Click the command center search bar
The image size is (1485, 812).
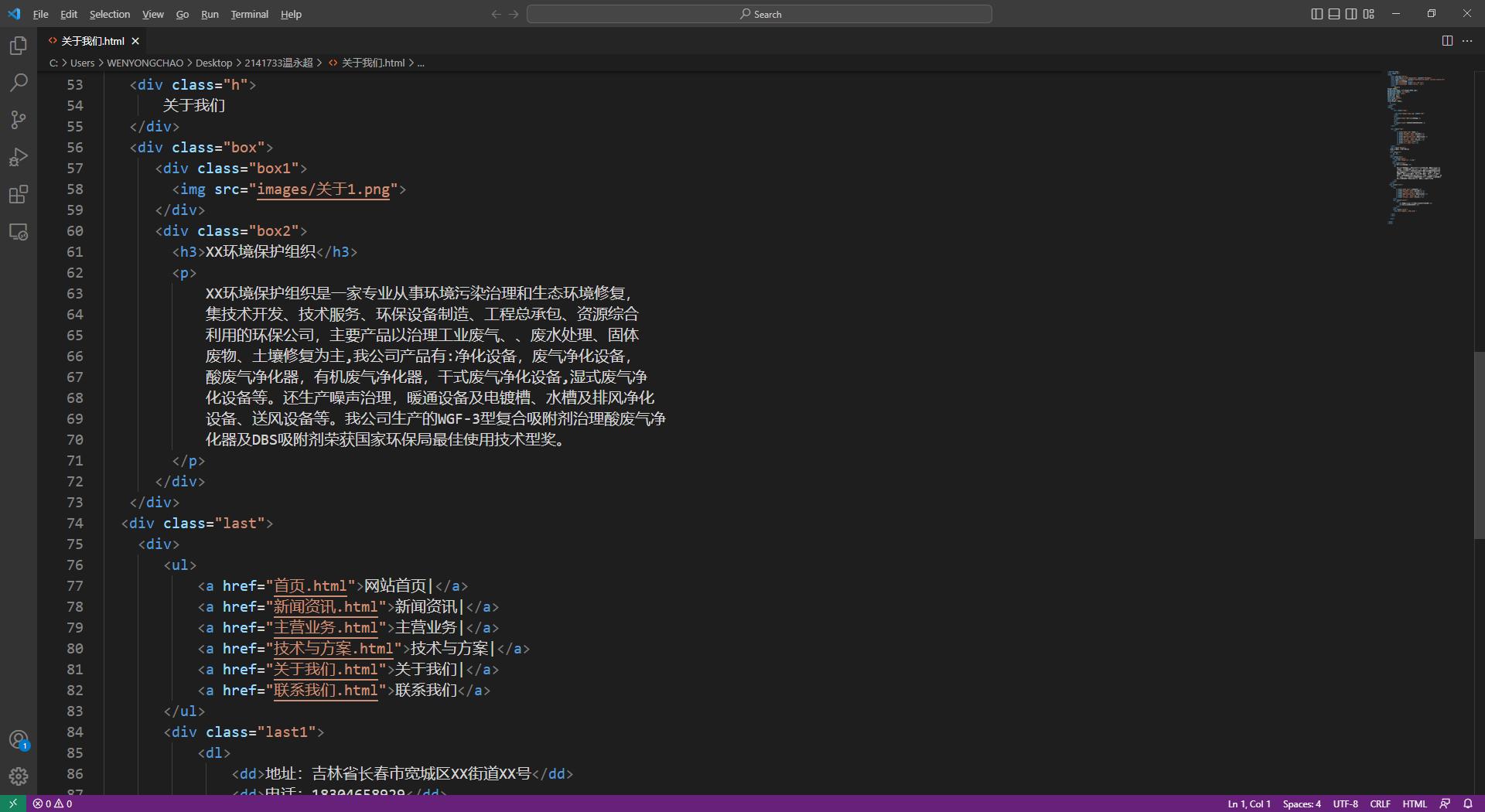point(759,13)
